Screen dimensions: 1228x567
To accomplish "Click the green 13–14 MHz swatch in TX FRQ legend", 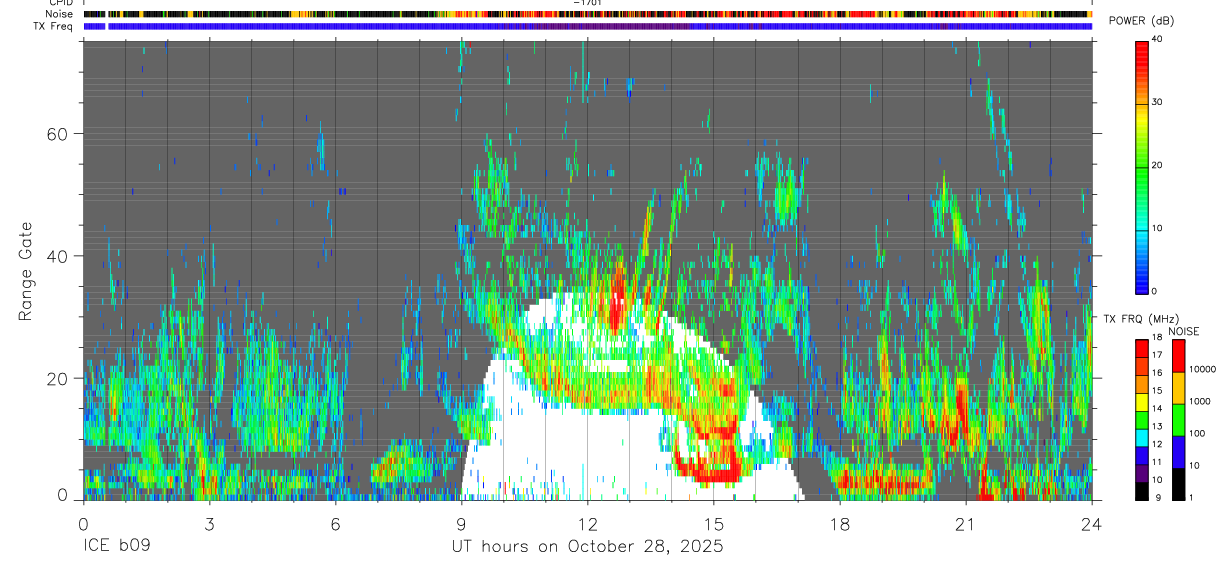I will pyautogui.click(x=1142, y=418).
